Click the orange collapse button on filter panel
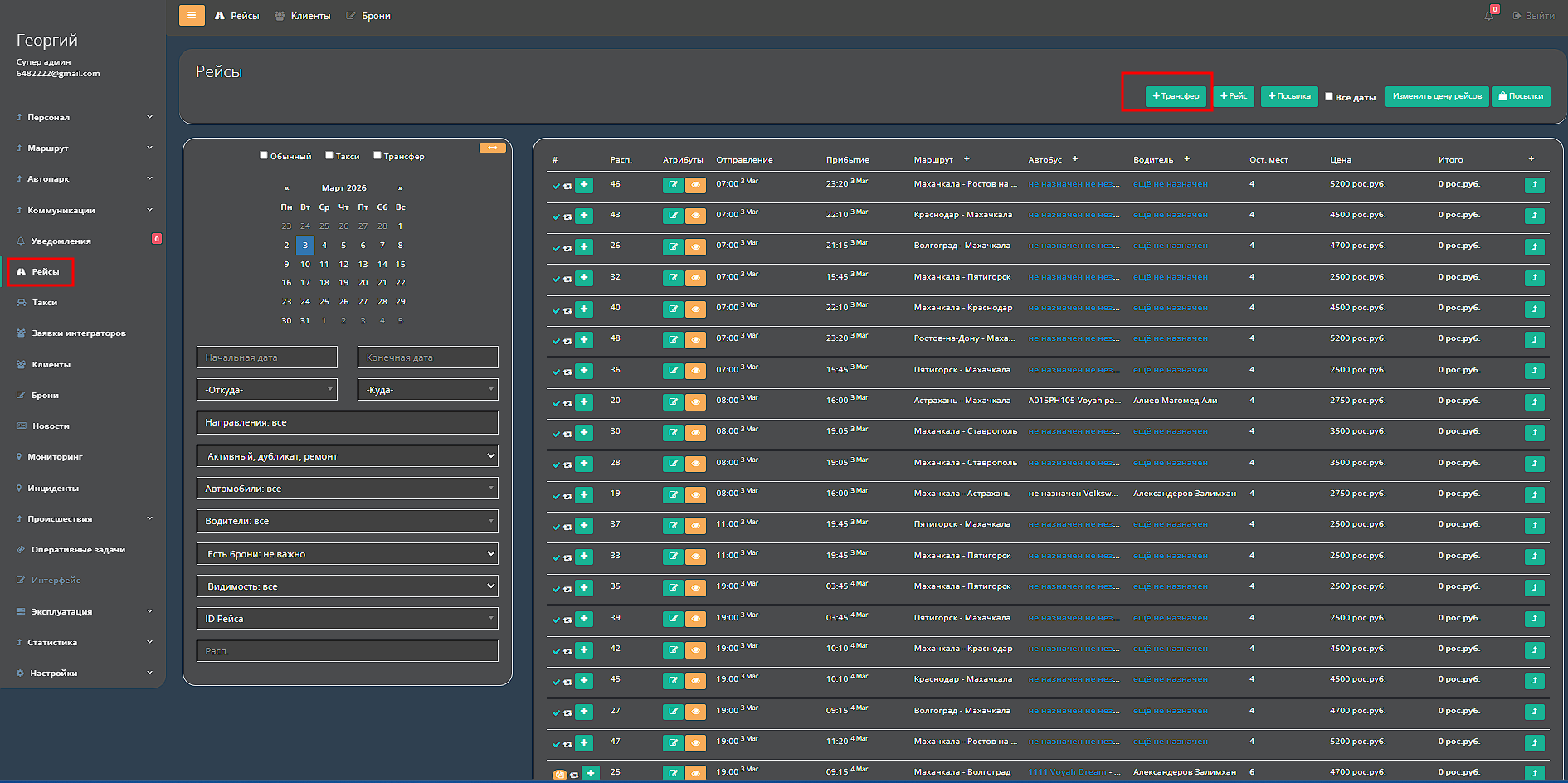Screen dimensions: 1568x783 (x=492, y=148)
